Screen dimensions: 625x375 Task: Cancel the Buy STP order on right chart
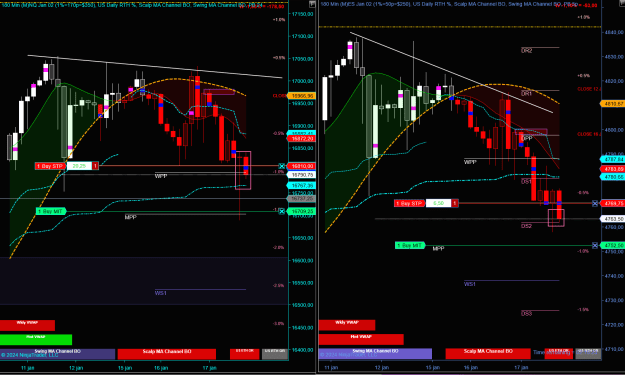tap(595, 203)
